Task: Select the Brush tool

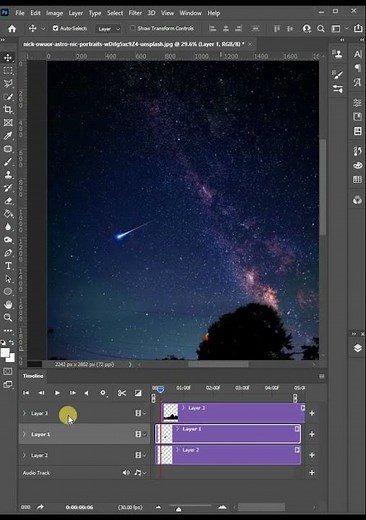Action: [8, 162]
